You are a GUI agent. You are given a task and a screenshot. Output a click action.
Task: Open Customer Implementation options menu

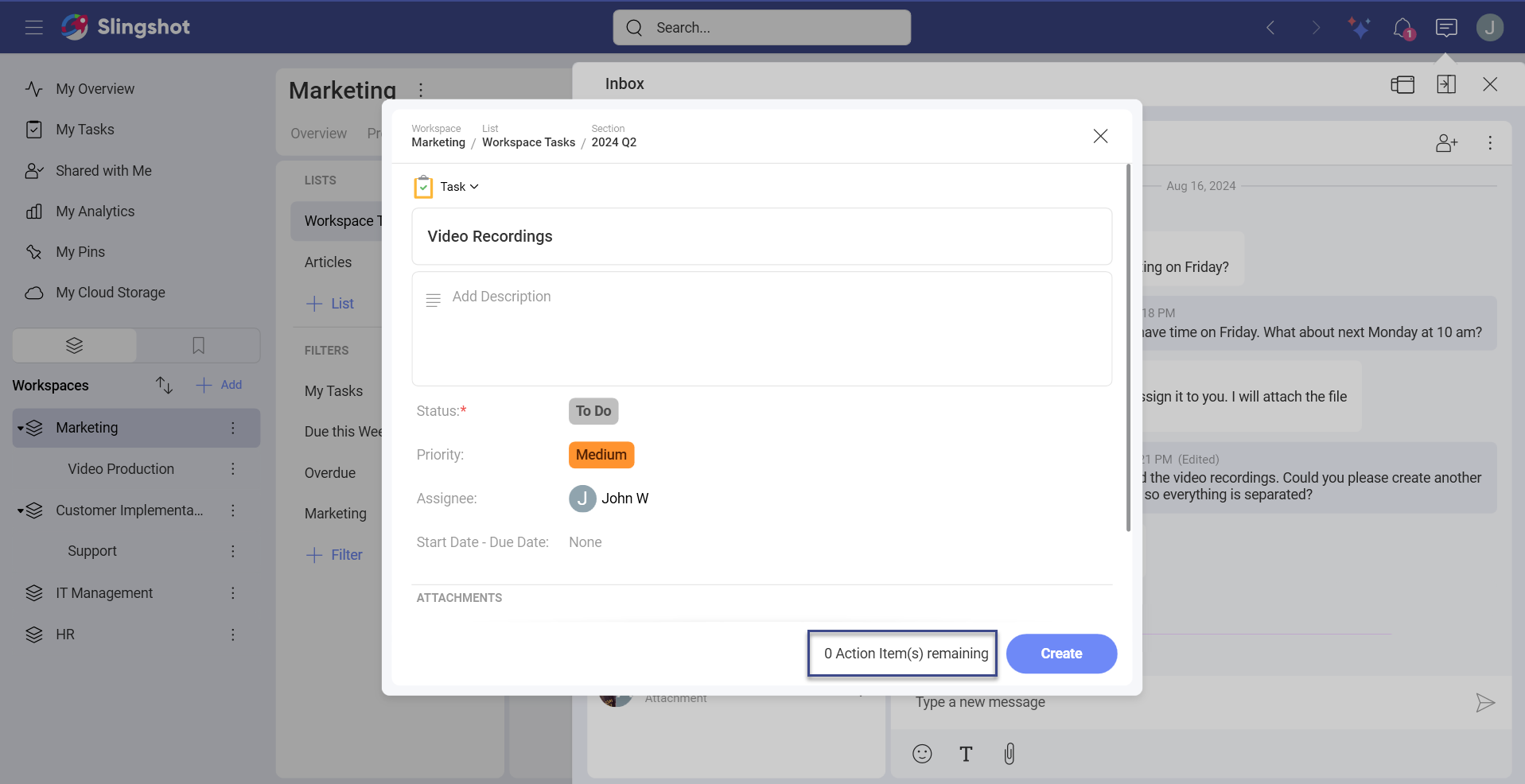pyautogui.click(x=233, y=510)
